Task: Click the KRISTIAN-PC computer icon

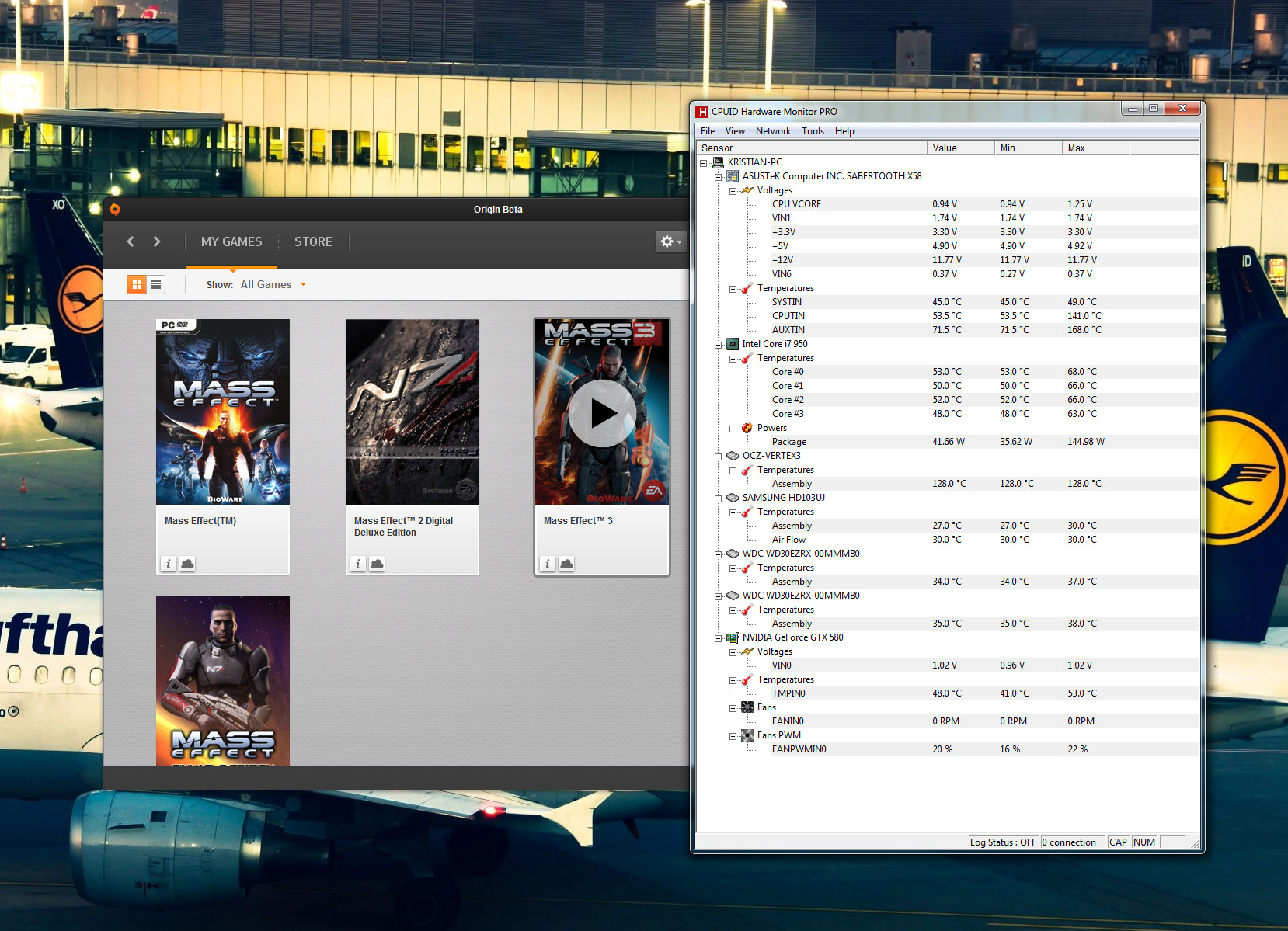Action: [x=719, y=162]
